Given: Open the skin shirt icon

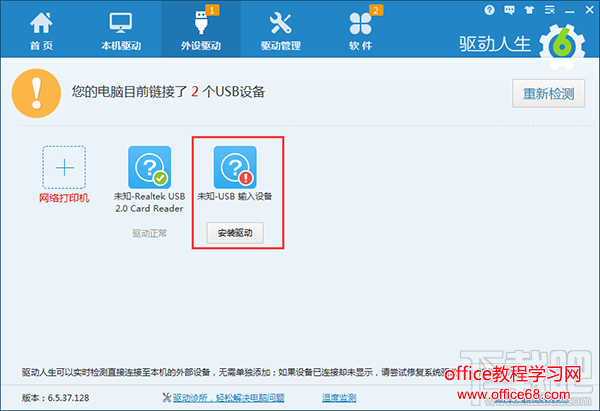Looking at the screenshot, I should [530, 10].
